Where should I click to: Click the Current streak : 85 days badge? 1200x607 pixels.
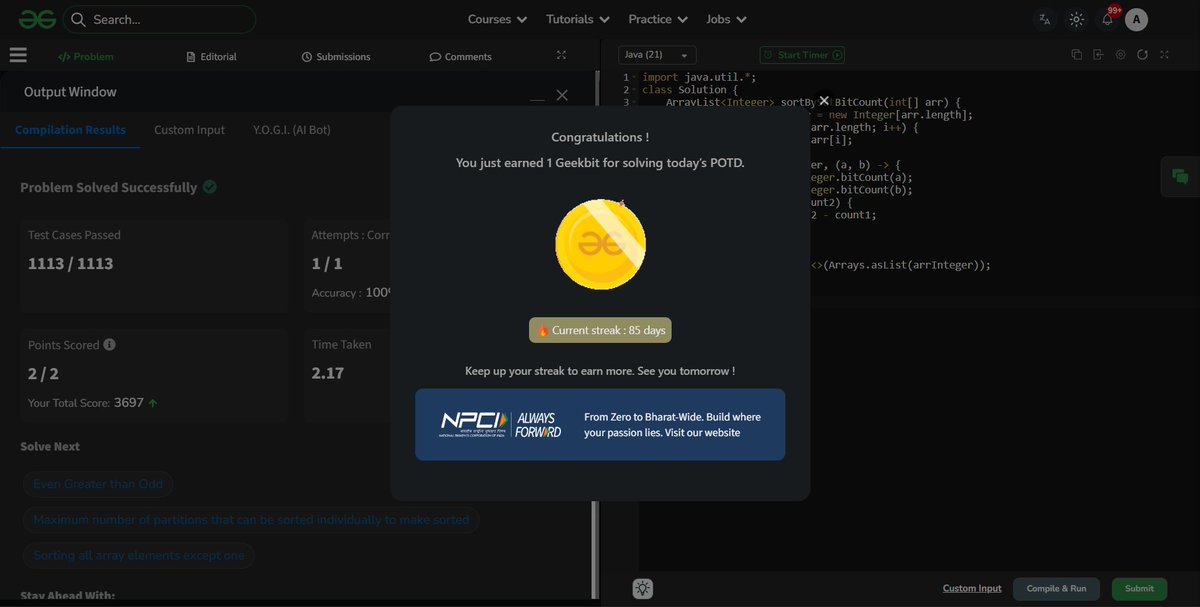pos(600,330)
